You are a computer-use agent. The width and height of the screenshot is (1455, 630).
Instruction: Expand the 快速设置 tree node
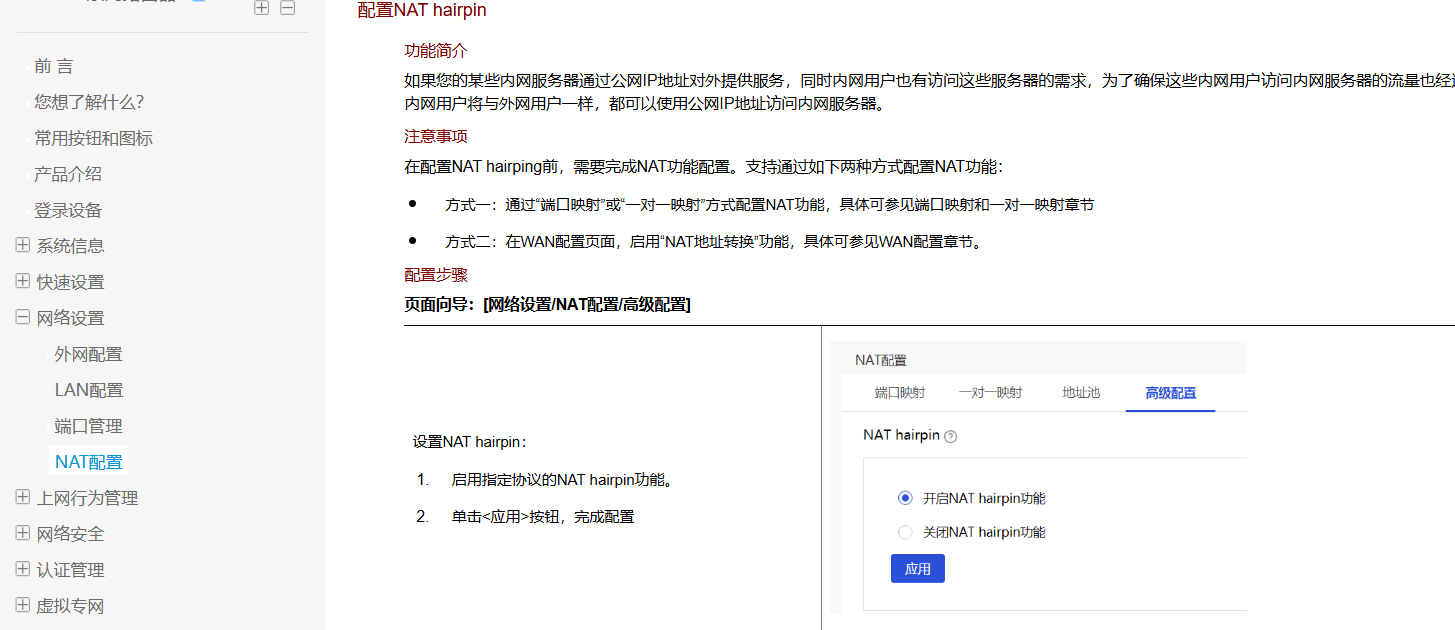23,282
